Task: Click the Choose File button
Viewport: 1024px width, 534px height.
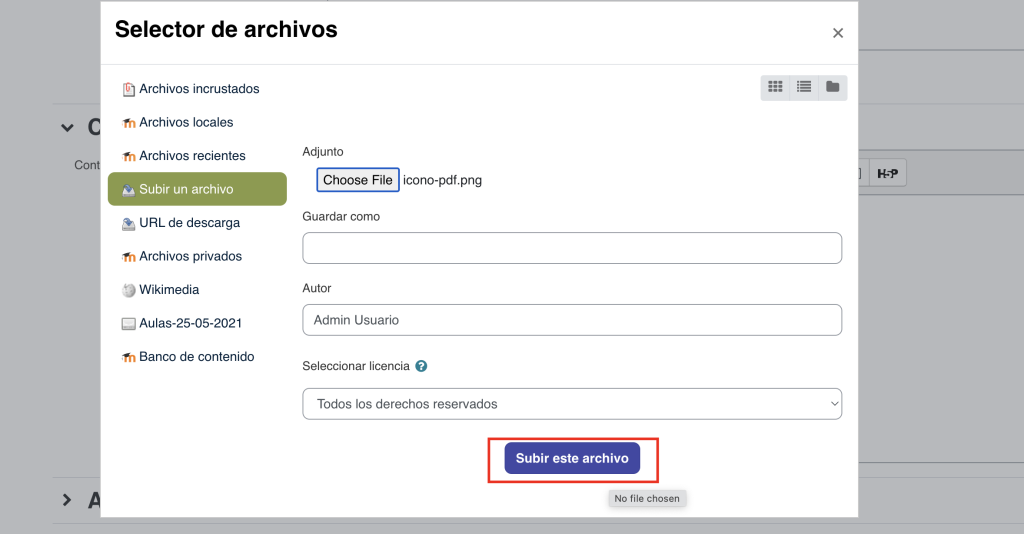Action: pyautogui.click(x=358, y=180)
